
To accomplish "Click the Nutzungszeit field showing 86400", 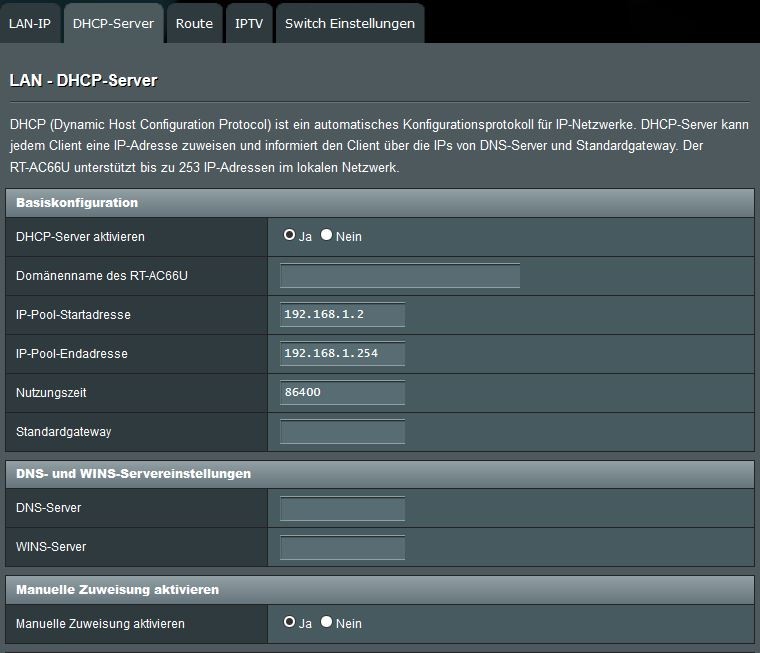I will 342,392.
